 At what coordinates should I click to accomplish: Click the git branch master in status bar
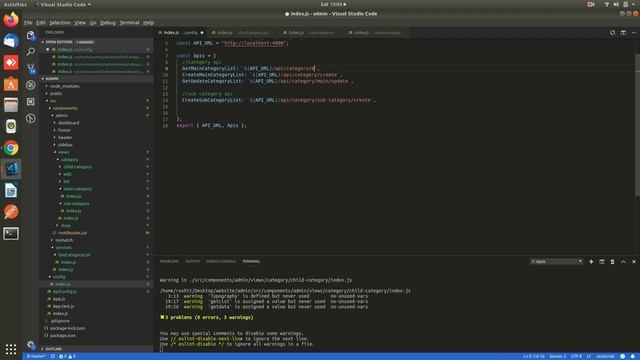point(36,356)
